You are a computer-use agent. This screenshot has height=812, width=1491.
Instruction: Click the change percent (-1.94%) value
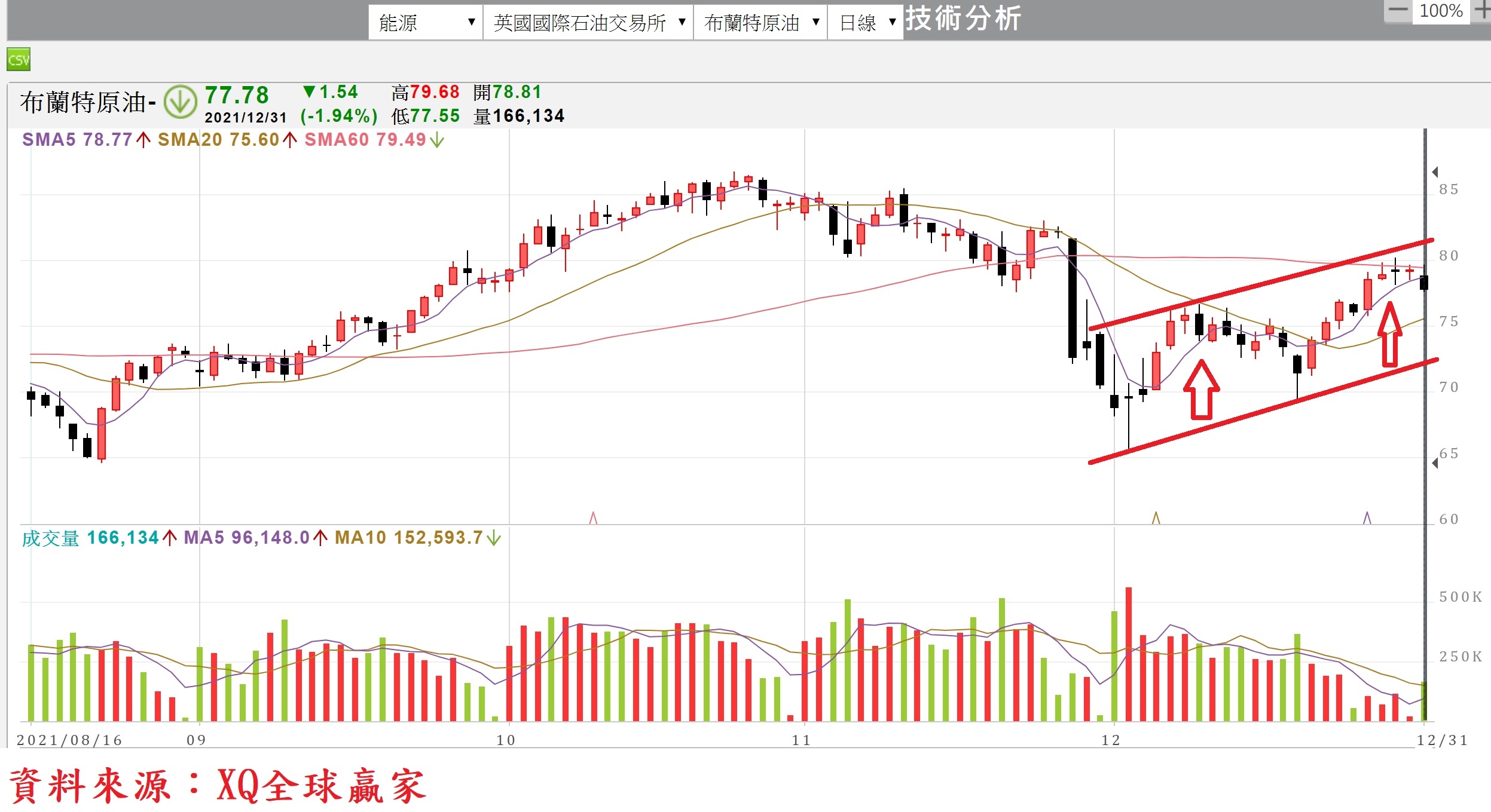click(x=339, y=116)
